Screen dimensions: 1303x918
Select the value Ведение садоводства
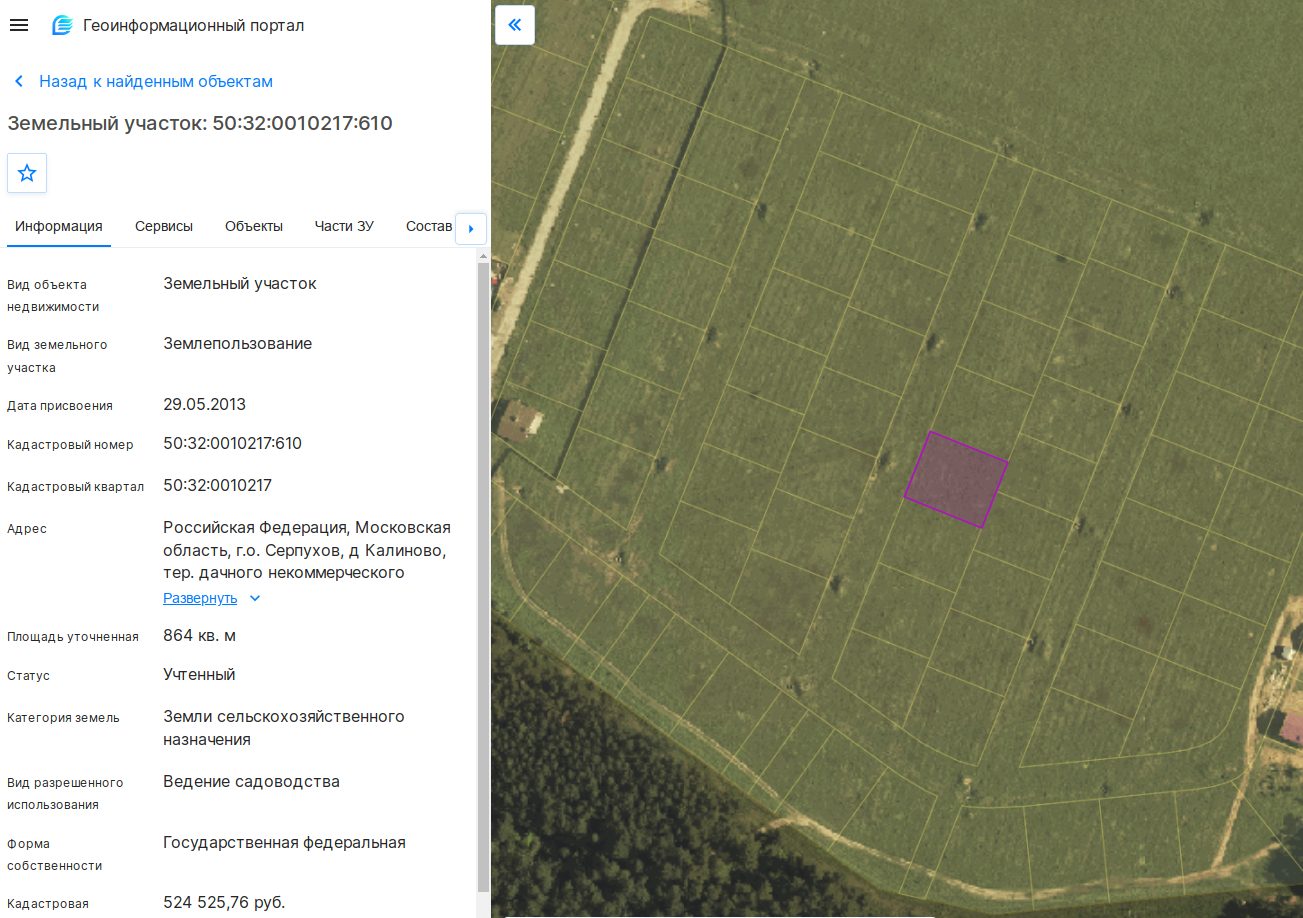pyautogui.click(x=251, y=782)
